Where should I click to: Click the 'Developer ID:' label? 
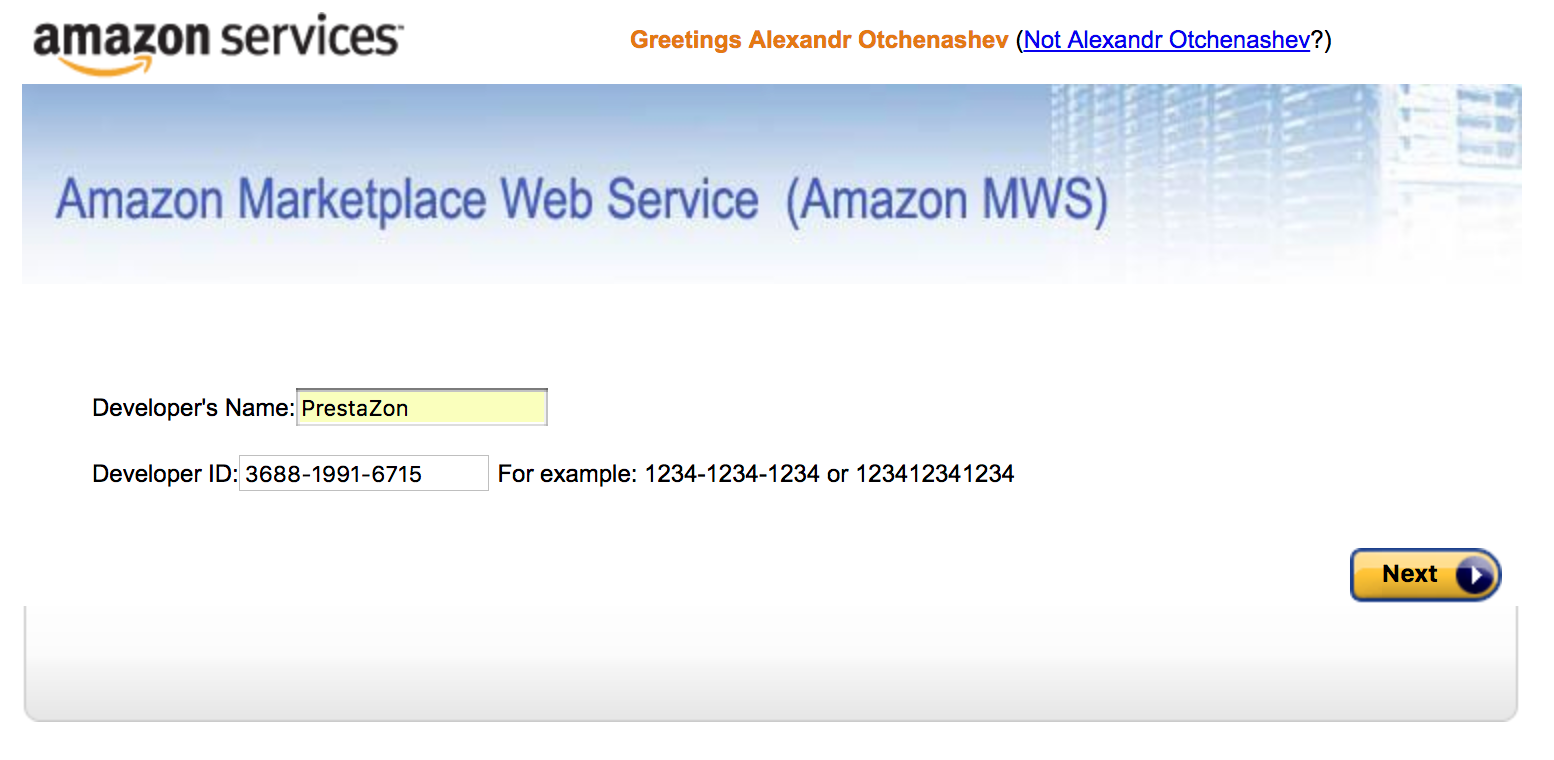click(165, 474)
